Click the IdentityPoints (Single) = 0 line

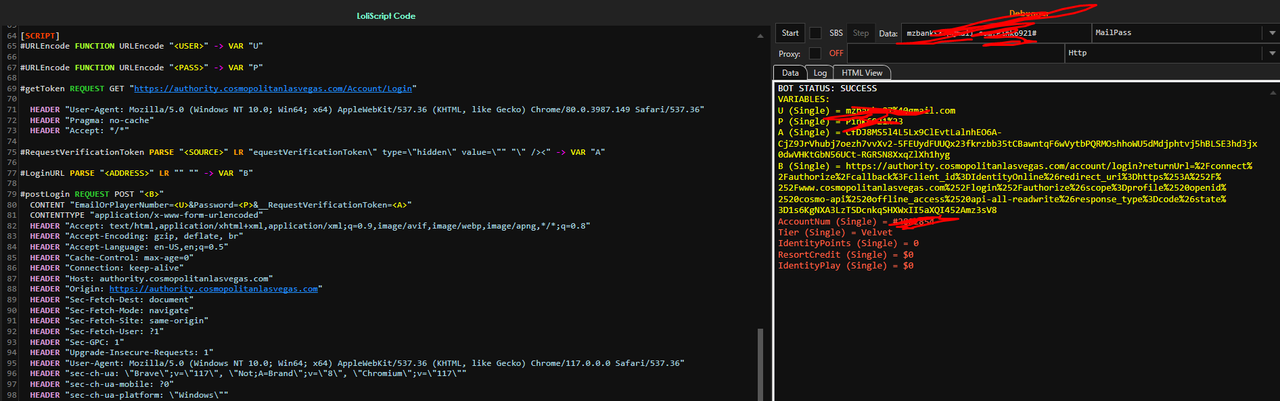point(848,243)
